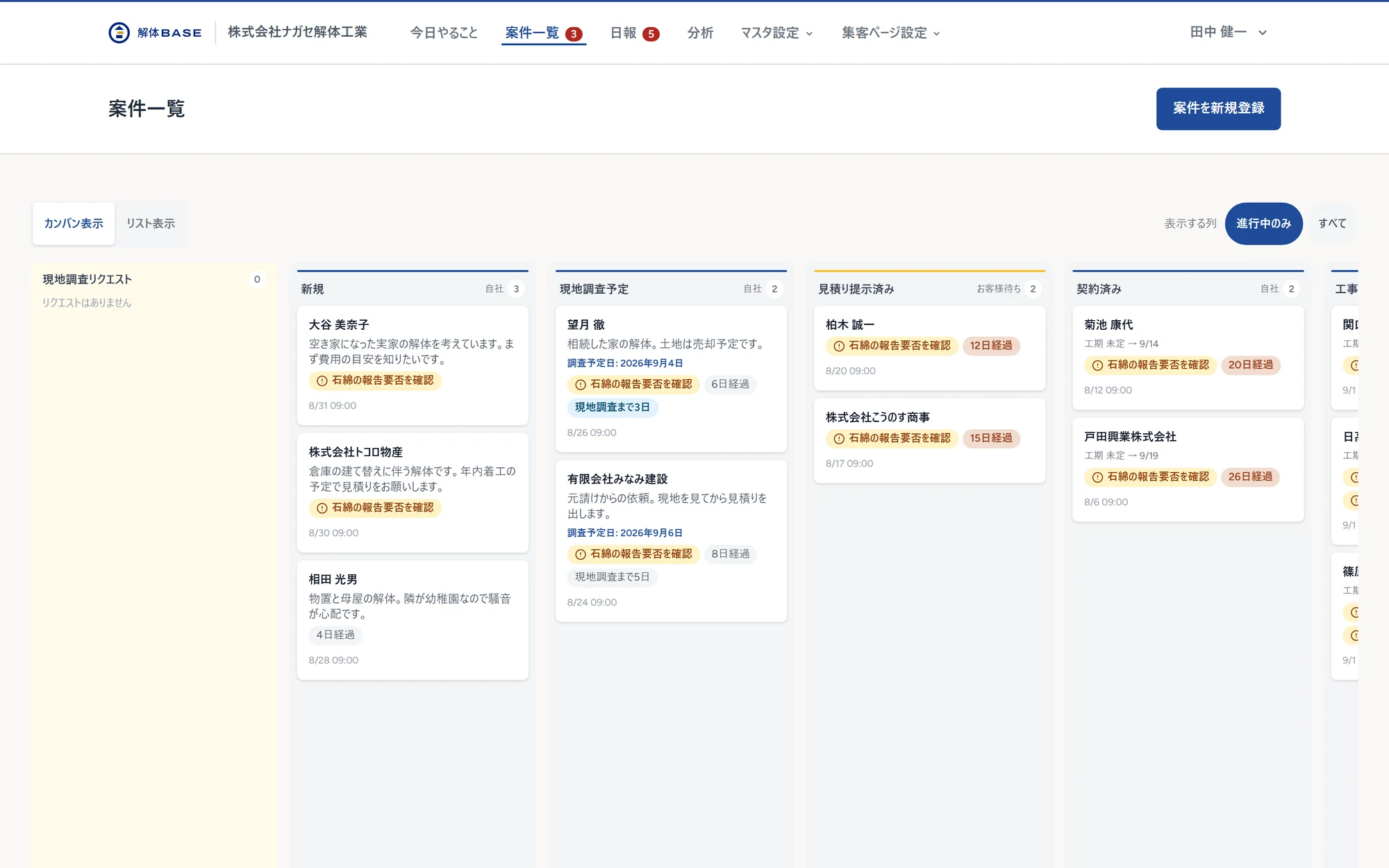Screen dimensions: 1389x868
Task: Click 26日経過 tag on 戸田興業株式会社
Action: tap(1250, 477)
